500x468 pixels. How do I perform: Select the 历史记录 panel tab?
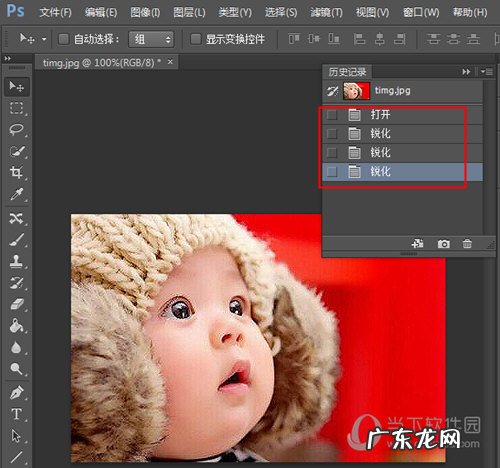[x=347, y=72]
